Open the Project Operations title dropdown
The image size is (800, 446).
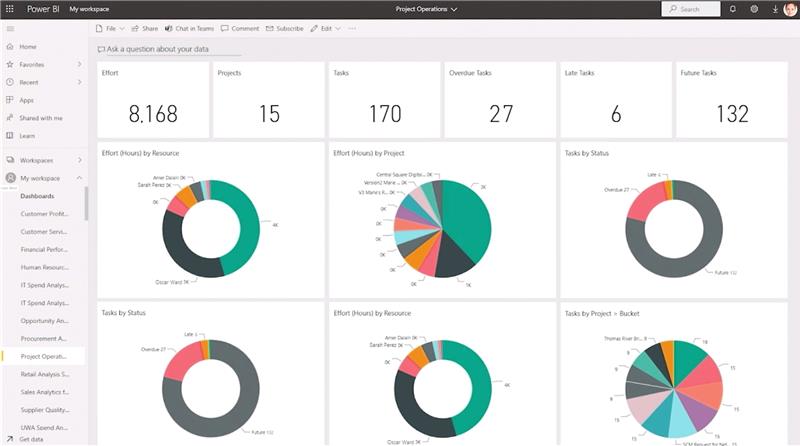(426, 9)
